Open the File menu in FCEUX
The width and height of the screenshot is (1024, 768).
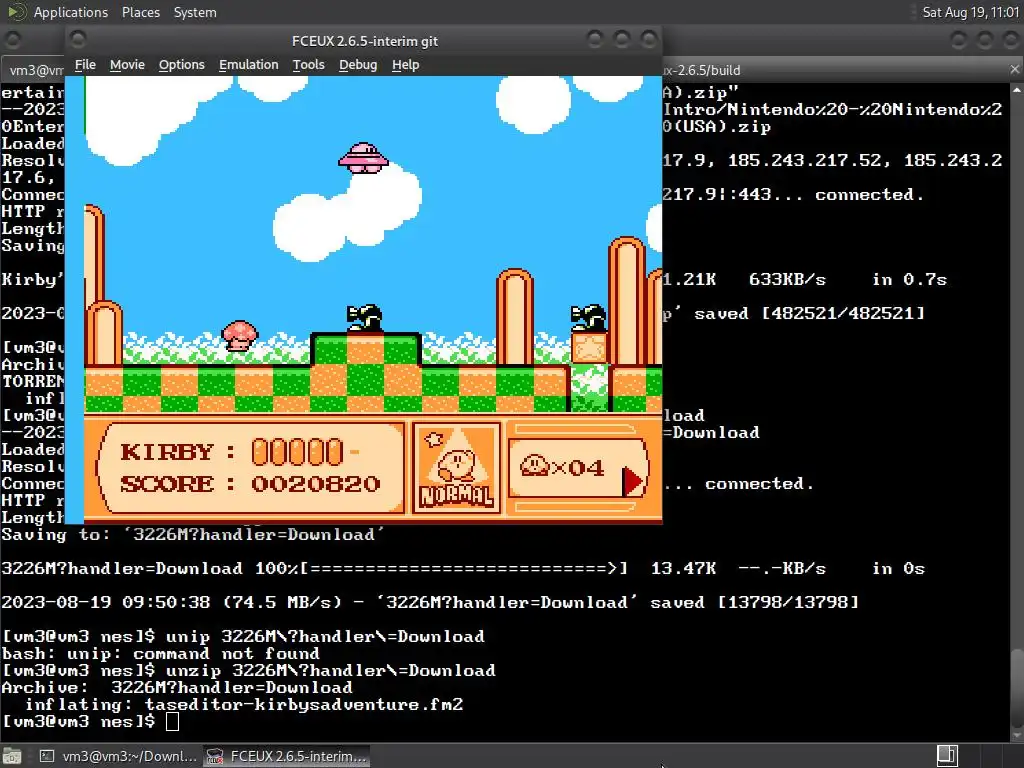coord(85,65)
